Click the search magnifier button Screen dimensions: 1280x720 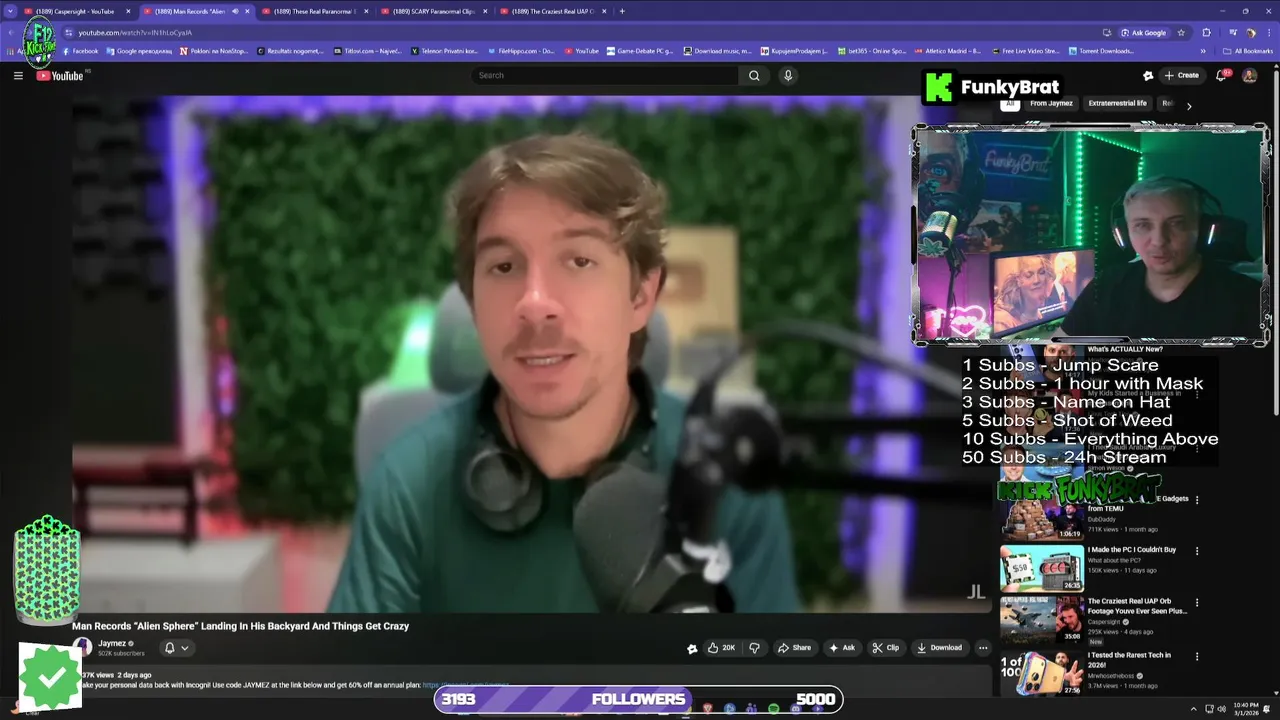point(754,75)
